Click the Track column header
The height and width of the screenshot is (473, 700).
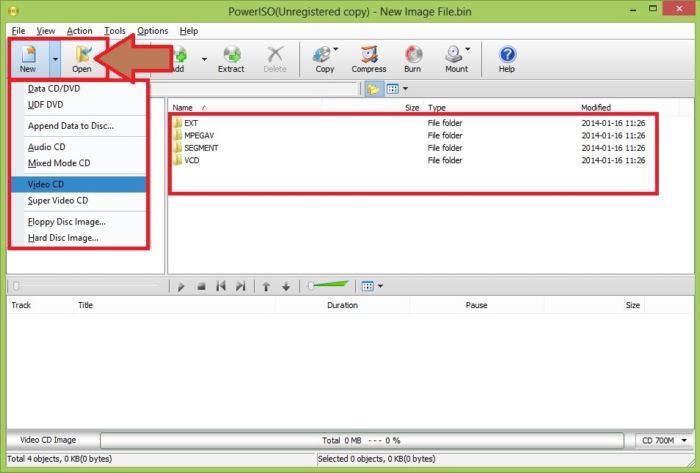(40, 305)
